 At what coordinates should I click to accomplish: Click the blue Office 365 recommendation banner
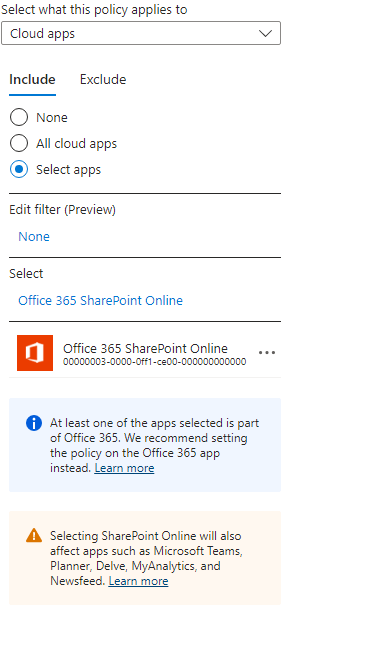click(145, 445)
